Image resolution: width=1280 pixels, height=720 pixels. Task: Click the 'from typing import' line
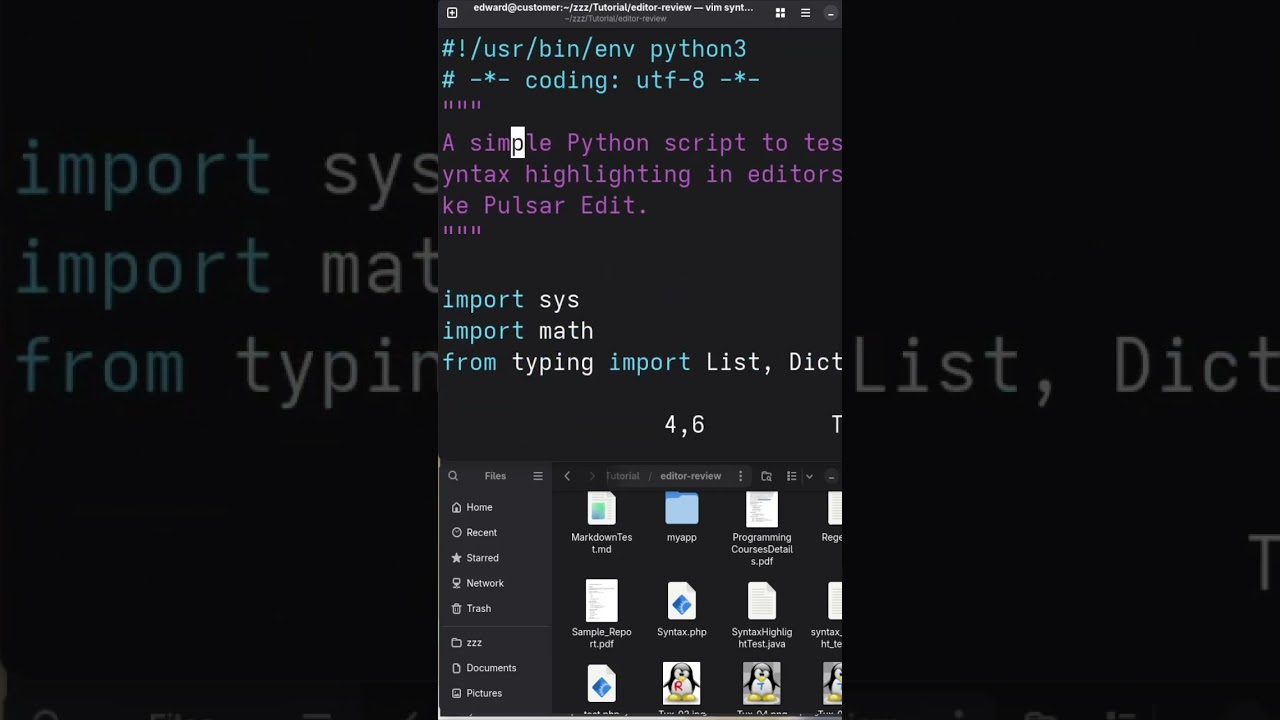click(x=642, y=362)
